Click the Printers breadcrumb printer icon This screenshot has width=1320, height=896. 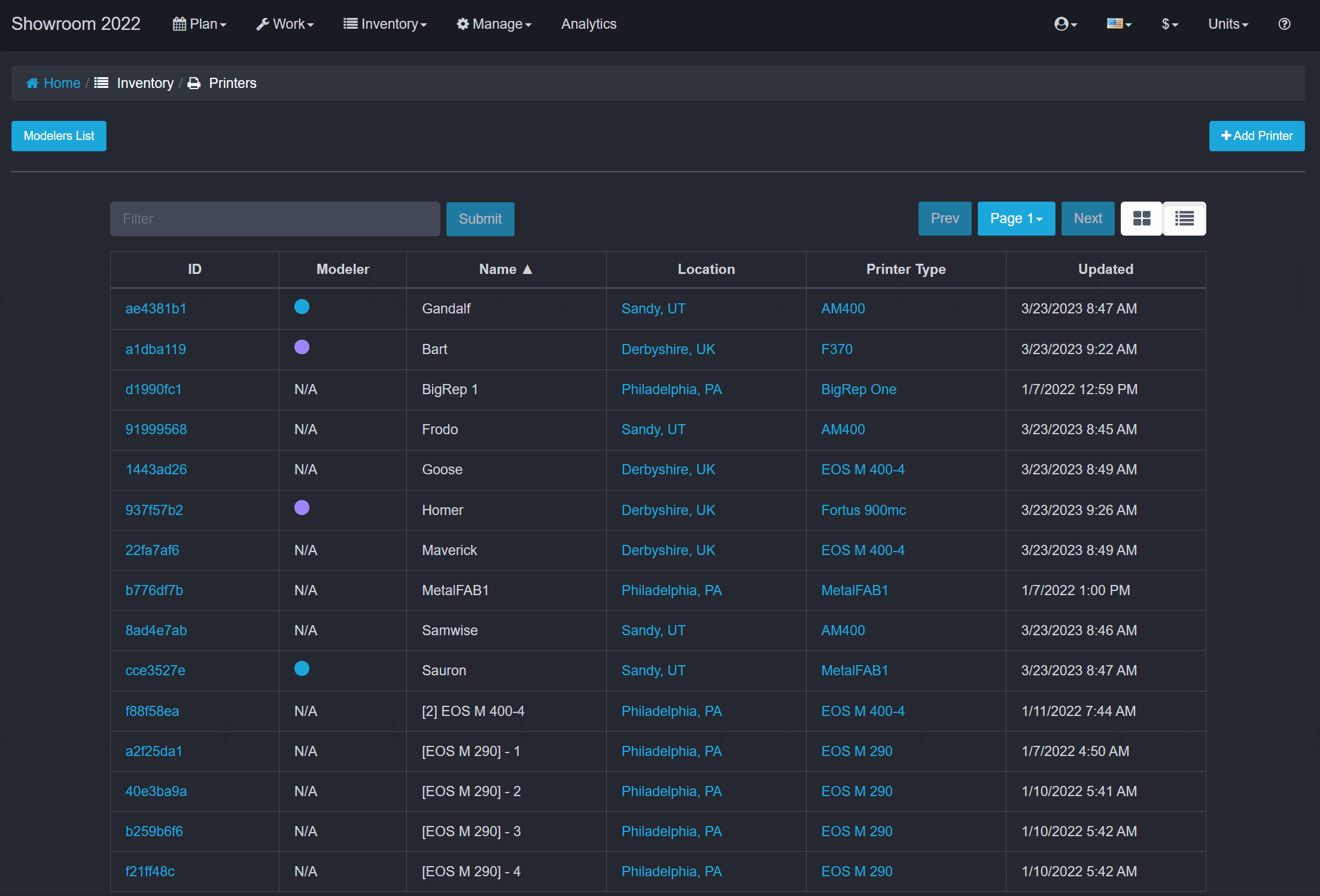click(194, 83)
